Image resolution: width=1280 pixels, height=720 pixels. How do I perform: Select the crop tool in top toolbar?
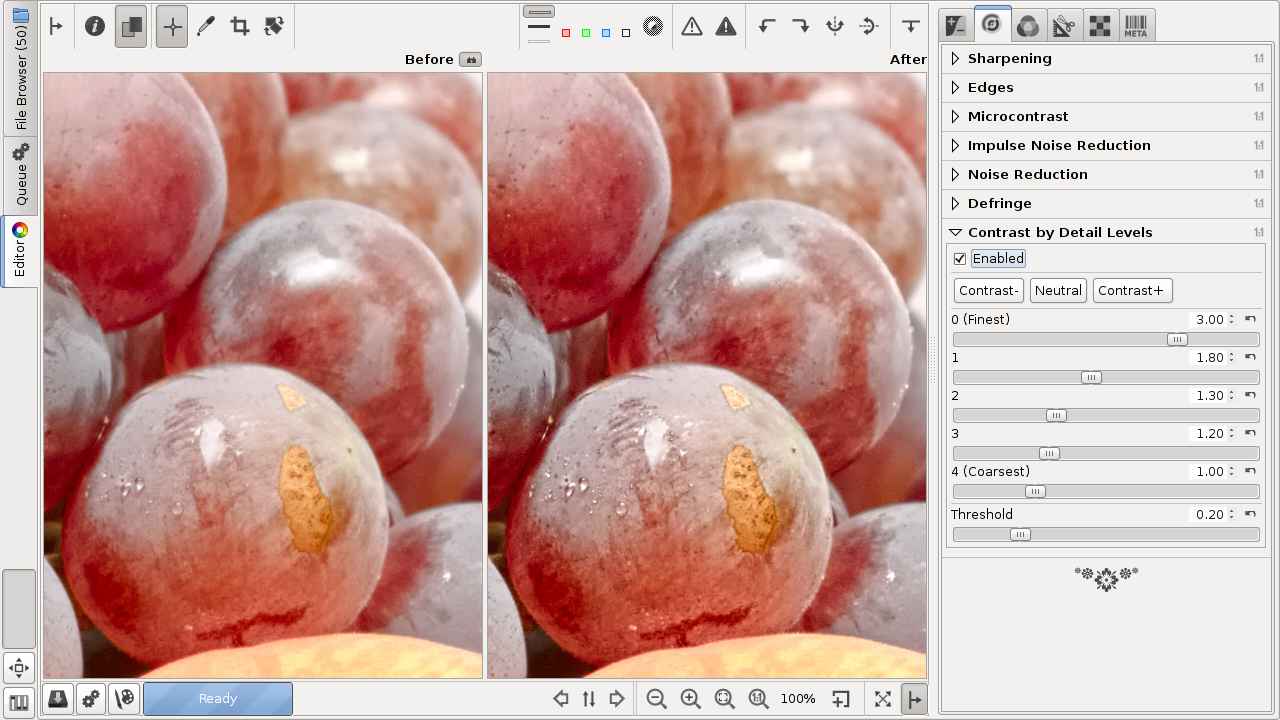pos(240,27)
